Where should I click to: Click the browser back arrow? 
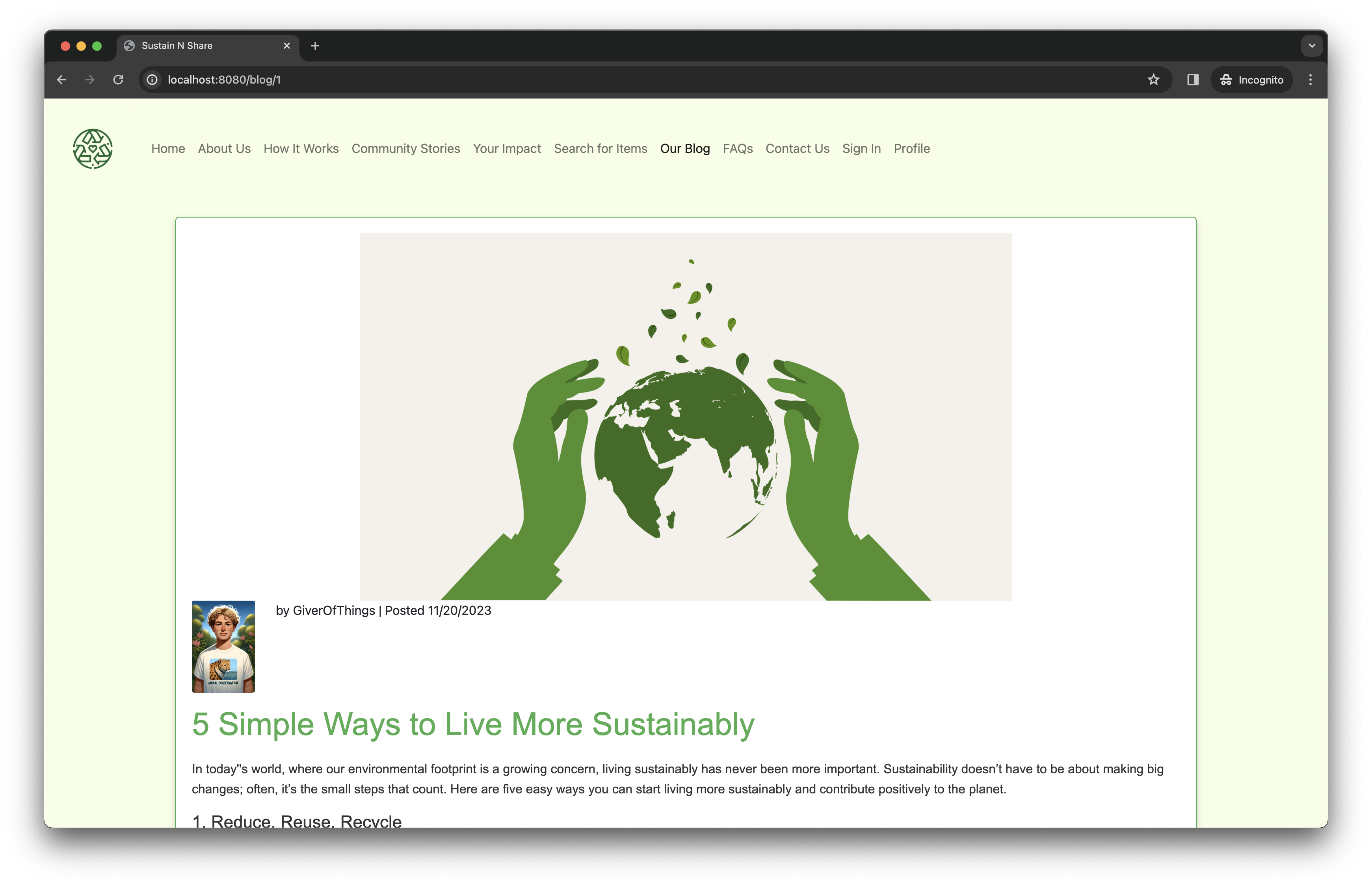pos(61,80)
